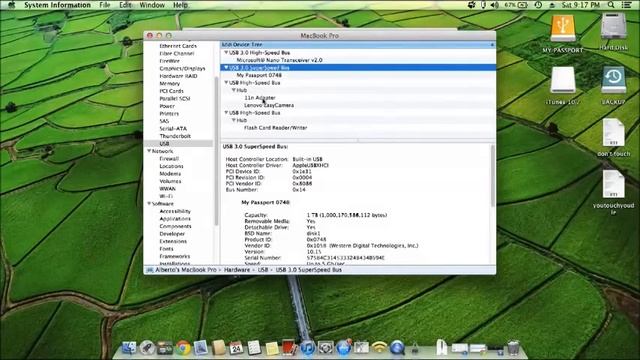640x360 pixels.
Task: Click the Hardware breadcrumb in path bar
Action: click(237, 270)
